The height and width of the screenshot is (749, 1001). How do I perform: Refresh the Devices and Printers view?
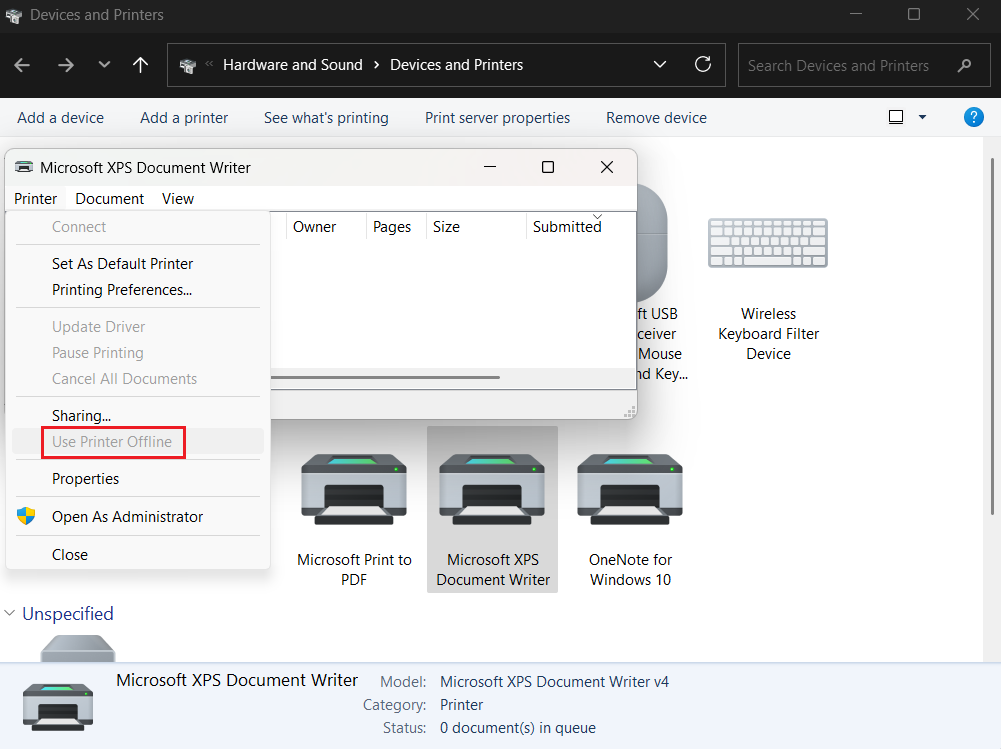(703, 65)
